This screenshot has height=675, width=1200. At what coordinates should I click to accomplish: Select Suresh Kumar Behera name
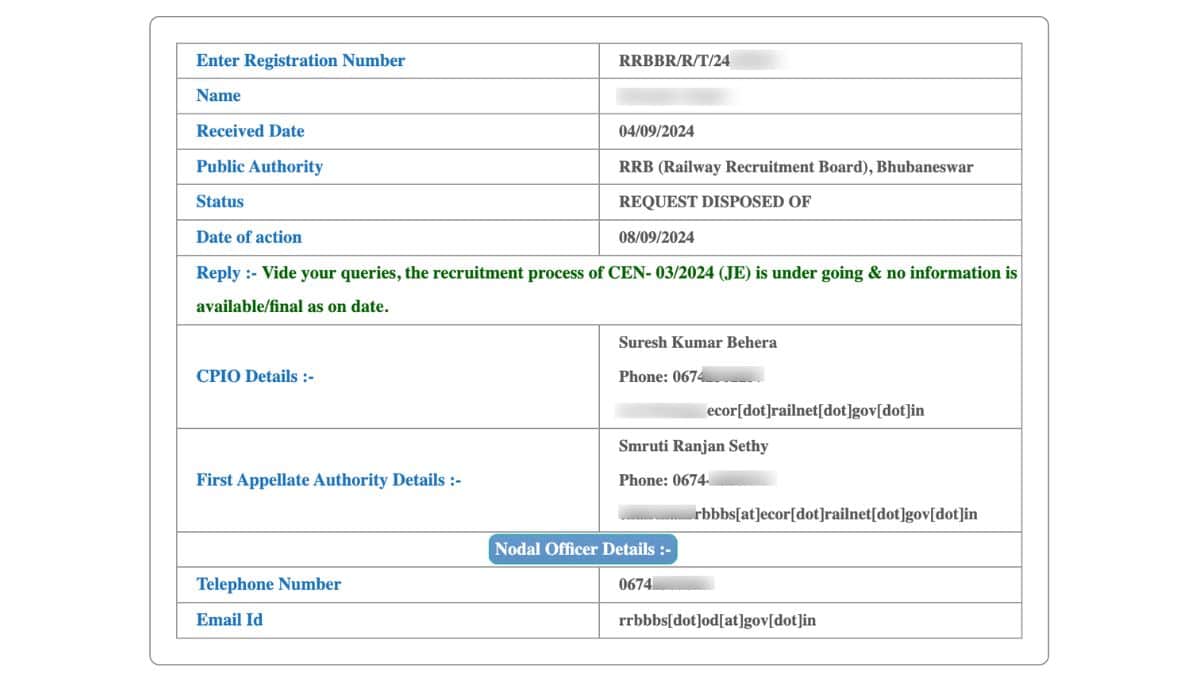[697, 342]
